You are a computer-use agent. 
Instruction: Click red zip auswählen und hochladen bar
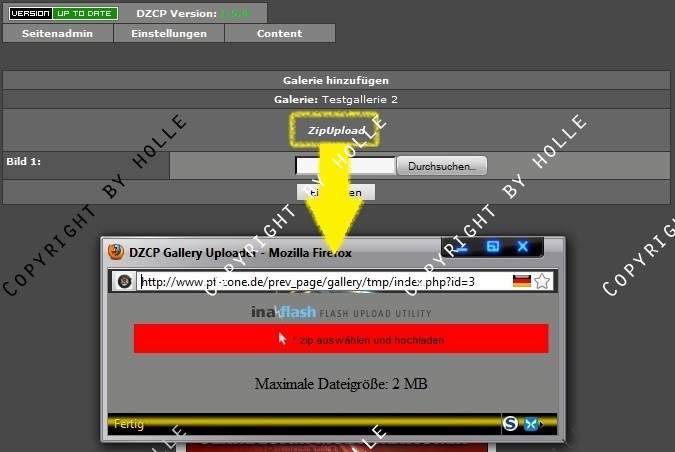[x=341, y=339]
